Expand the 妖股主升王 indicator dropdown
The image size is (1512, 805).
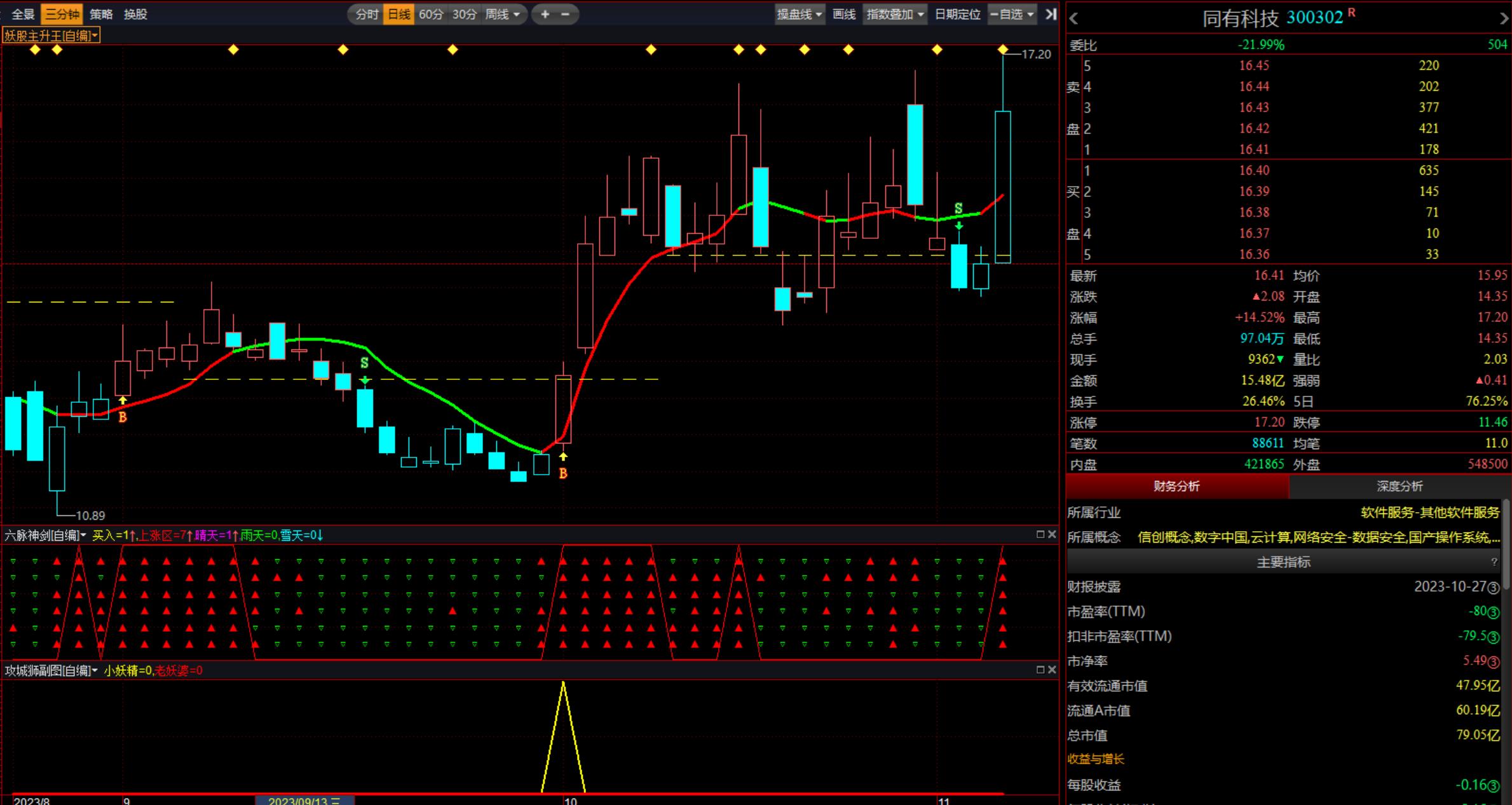tap(51, 36)
